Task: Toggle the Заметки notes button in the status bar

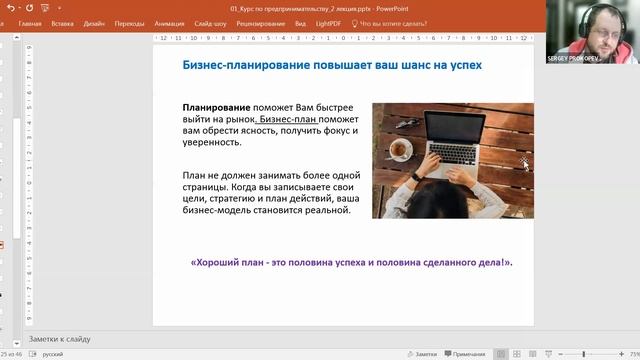Action: (422, 354)
